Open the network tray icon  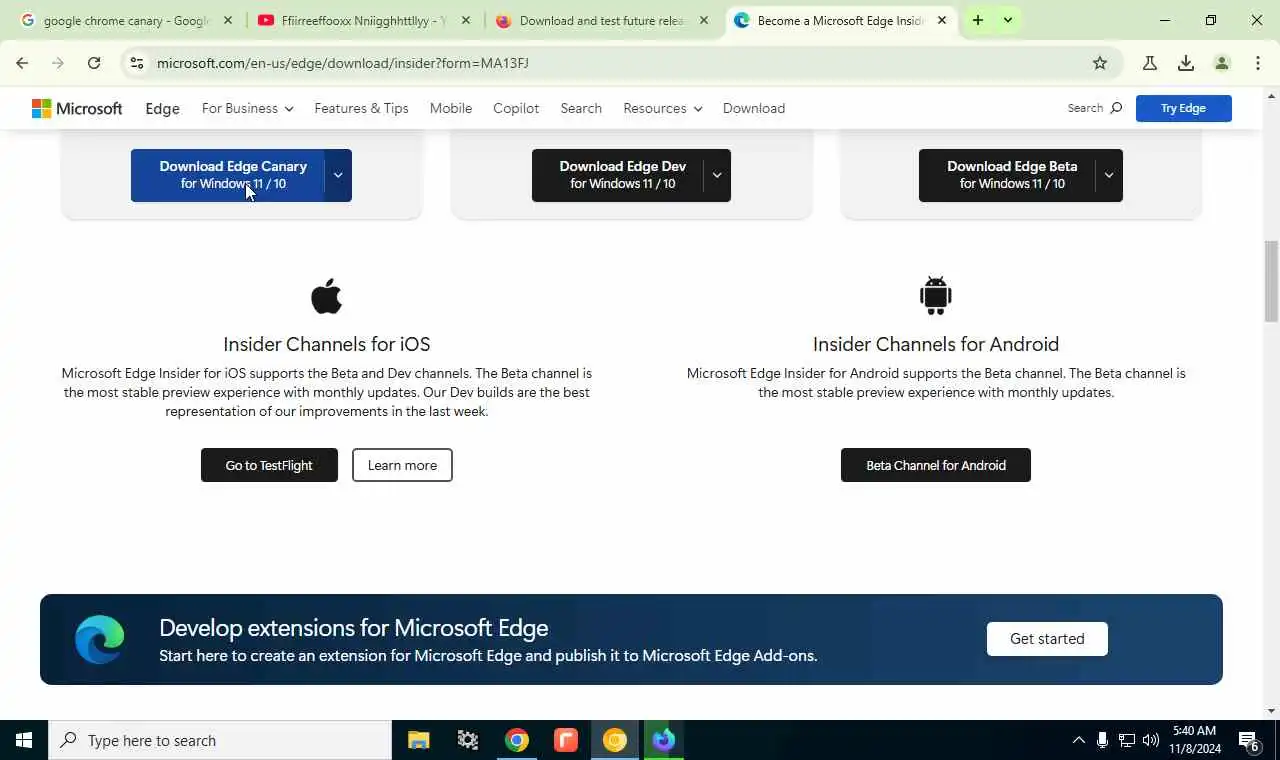pos(1127,740)
